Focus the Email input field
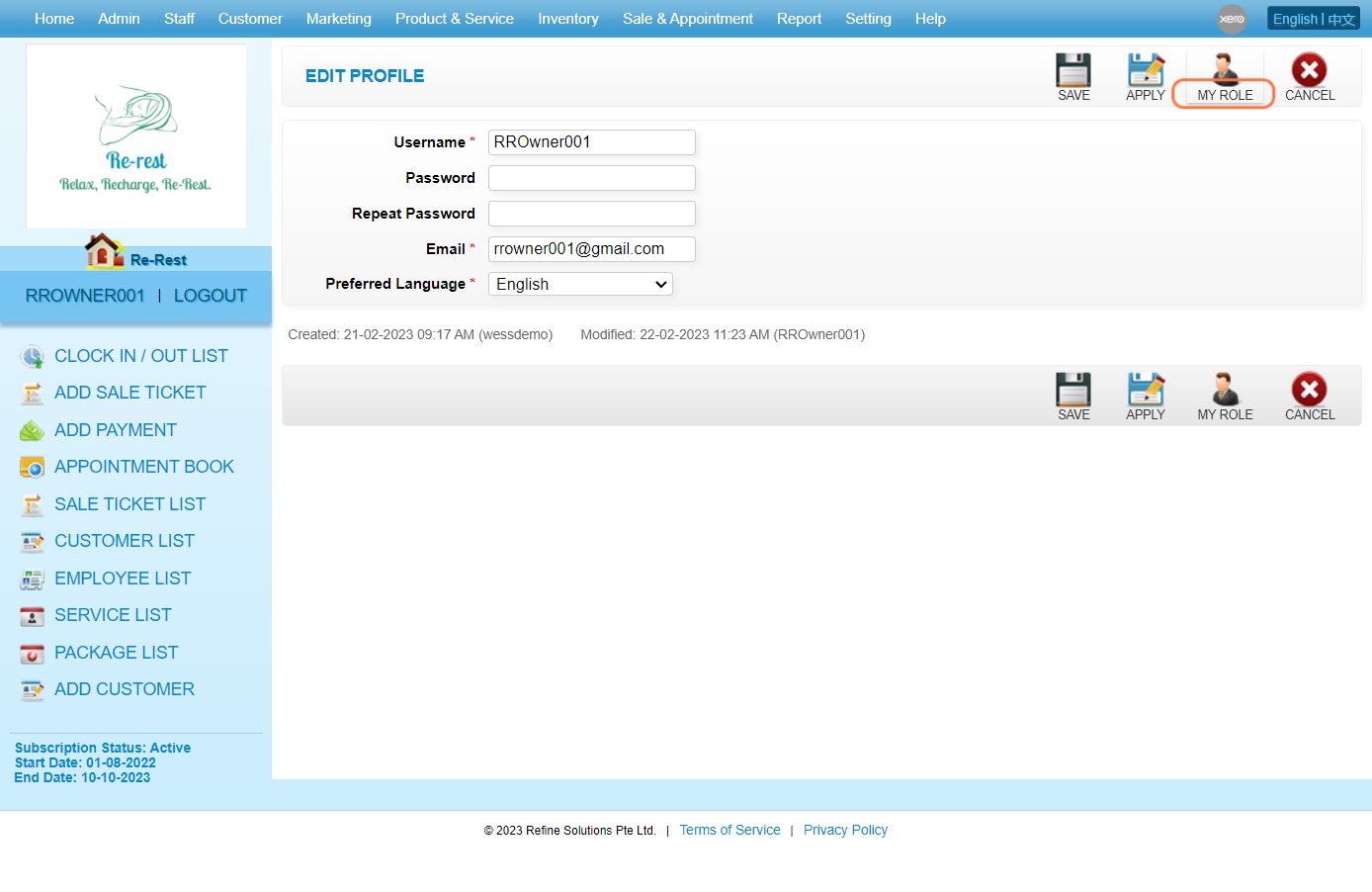 point(592,249)
